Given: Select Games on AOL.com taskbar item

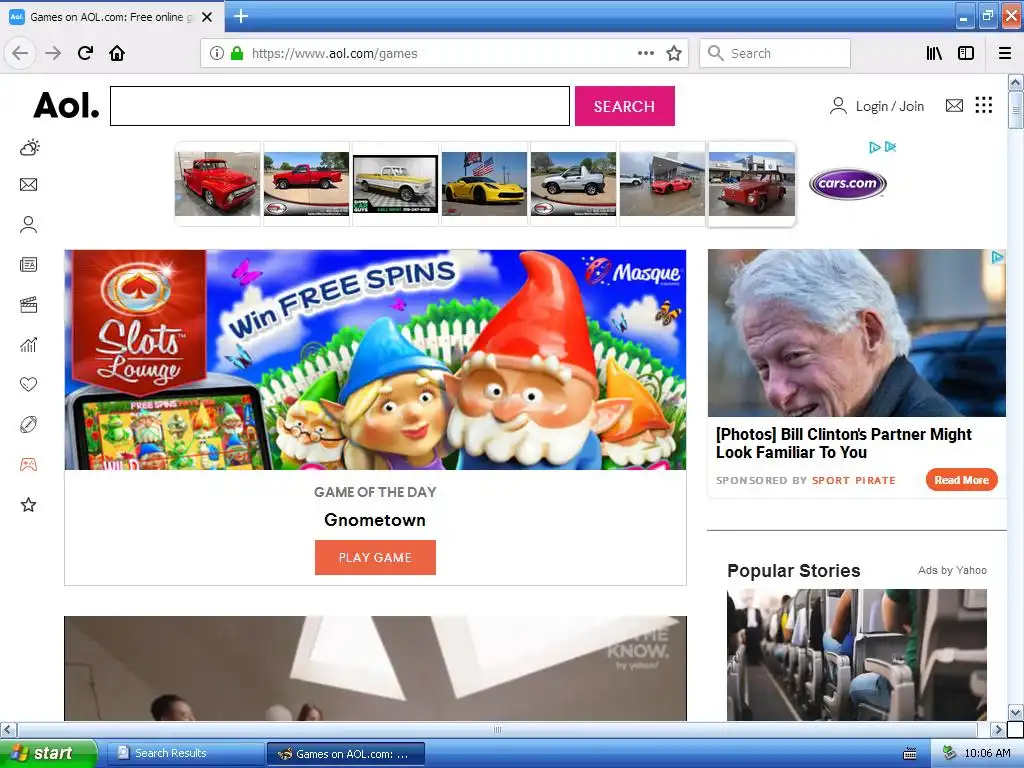Looking at the screenshot, I should coord(345,754).
